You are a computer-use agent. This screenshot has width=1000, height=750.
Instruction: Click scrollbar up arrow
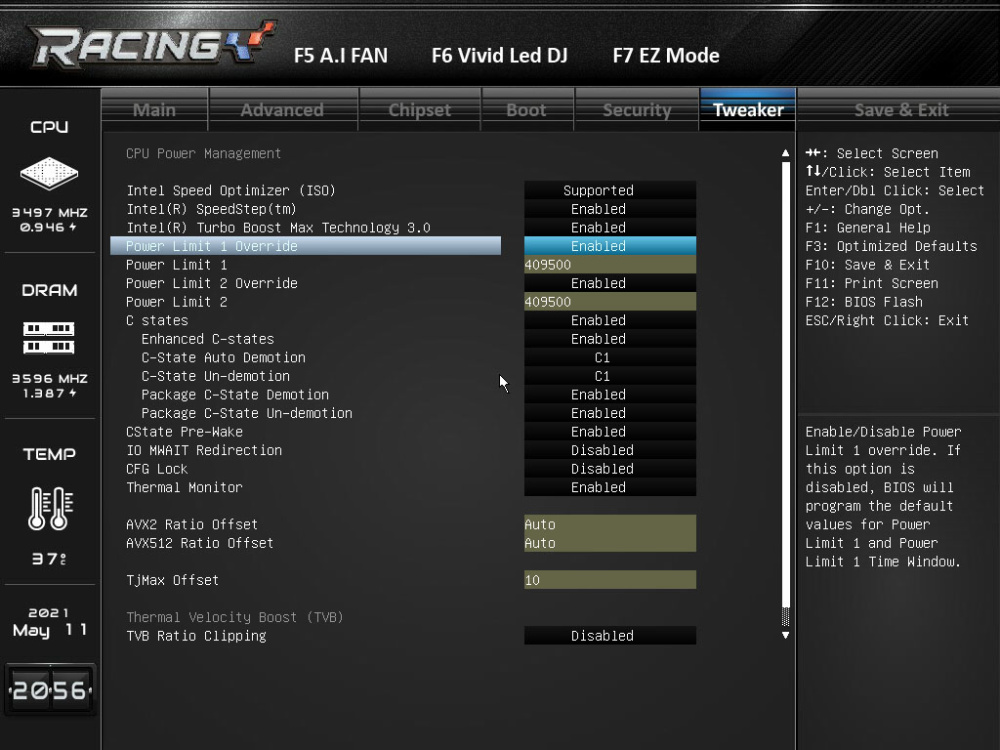[x=785, y=153]
